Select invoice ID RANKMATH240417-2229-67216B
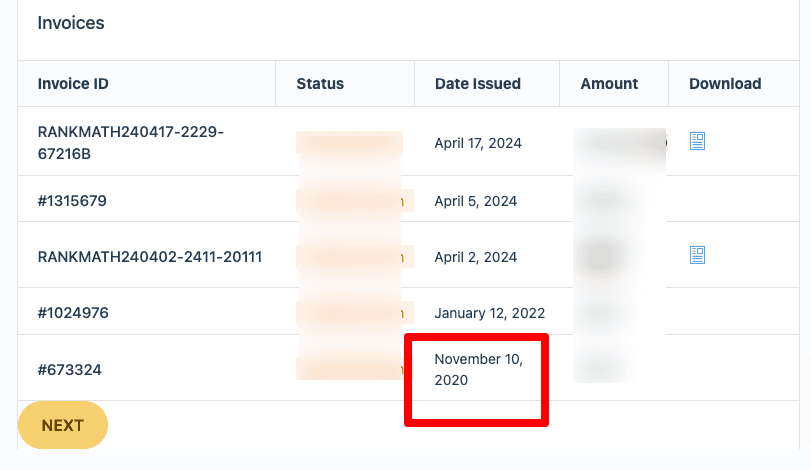Image resolution: width=811 pixels, height=470 pixels. pos(130,143)
